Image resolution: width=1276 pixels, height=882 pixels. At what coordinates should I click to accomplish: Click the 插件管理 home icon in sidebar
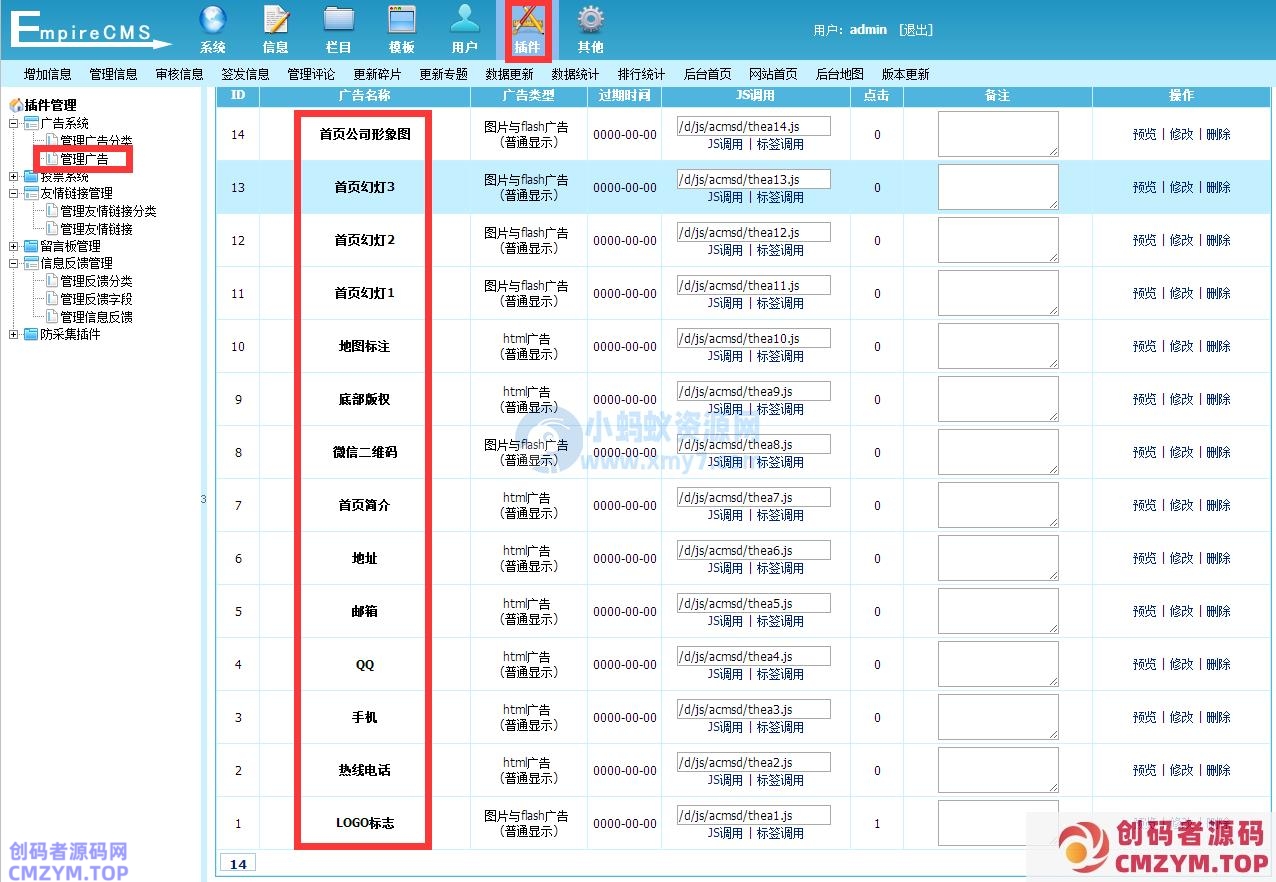[16, 105]
